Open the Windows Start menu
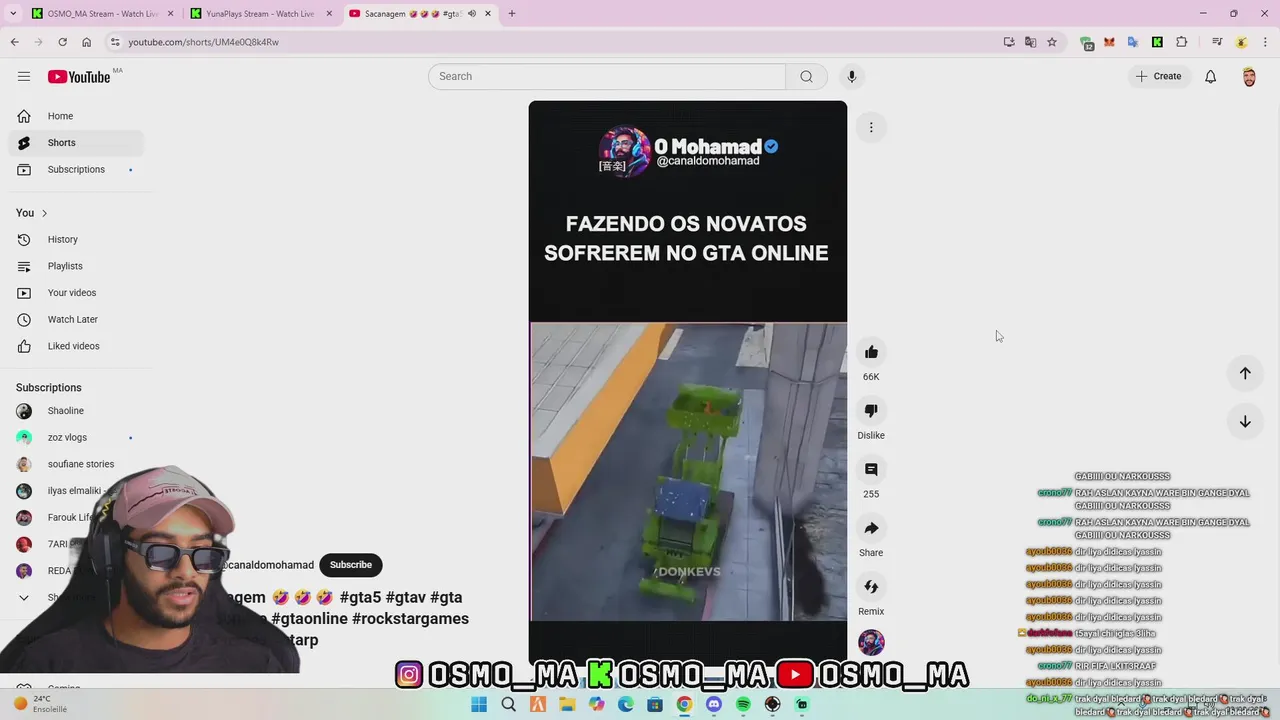 [x=479, y=705]
